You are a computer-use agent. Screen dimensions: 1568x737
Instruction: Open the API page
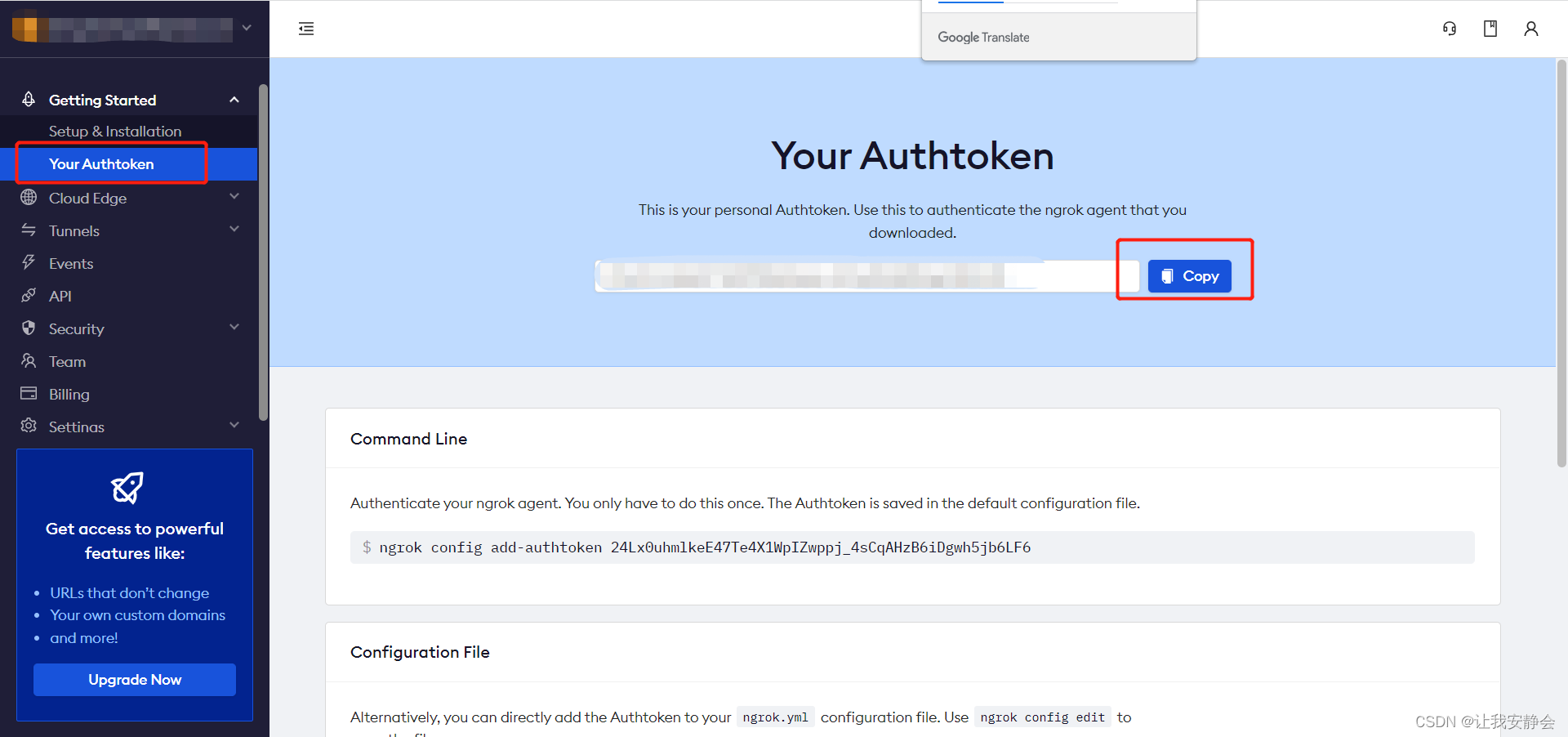[x=60, y=296]
